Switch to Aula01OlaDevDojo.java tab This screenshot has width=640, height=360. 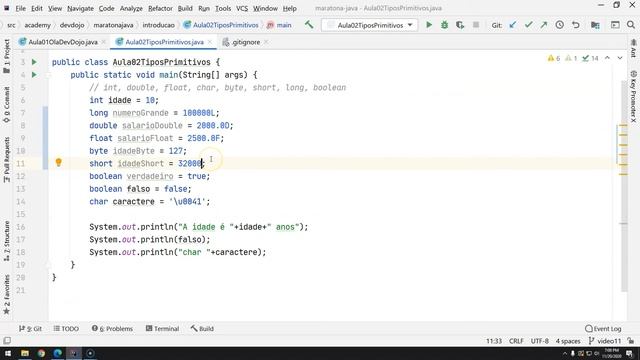[63, 42]
